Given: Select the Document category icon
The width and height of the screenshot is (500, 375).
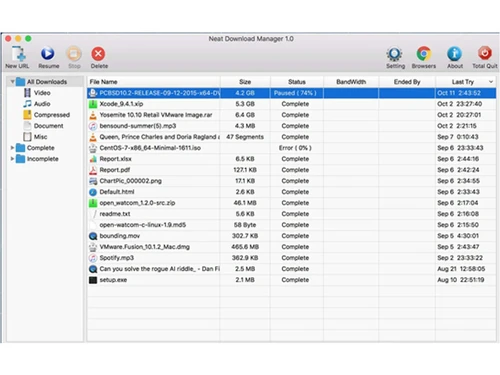Looking at the screenshot, I should (x=27, y=126).
